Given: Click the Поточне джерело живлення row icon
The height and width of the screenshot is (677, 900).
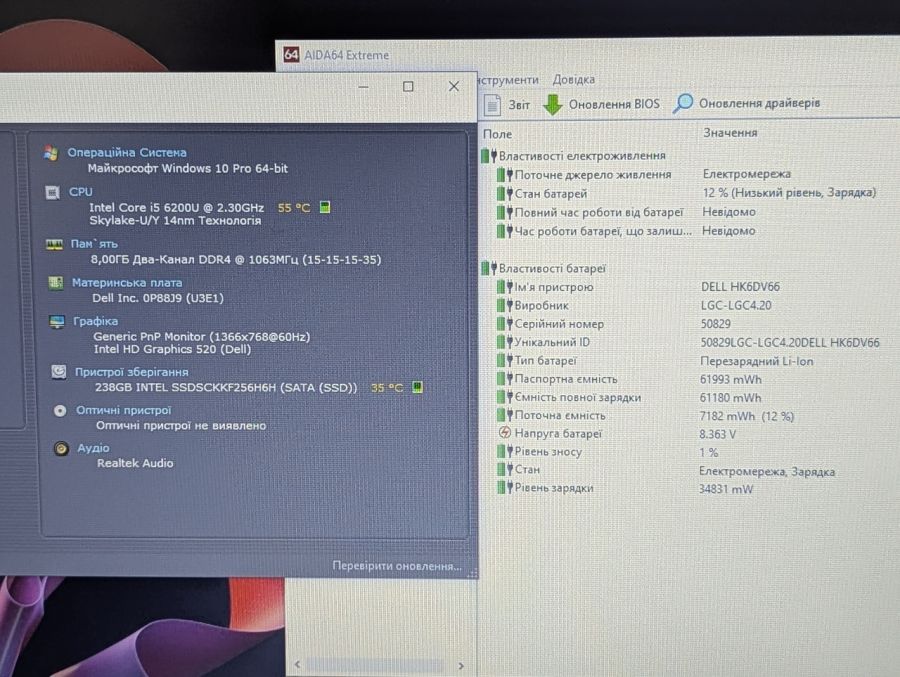Looking at the screenshot, I should [505, 175].
